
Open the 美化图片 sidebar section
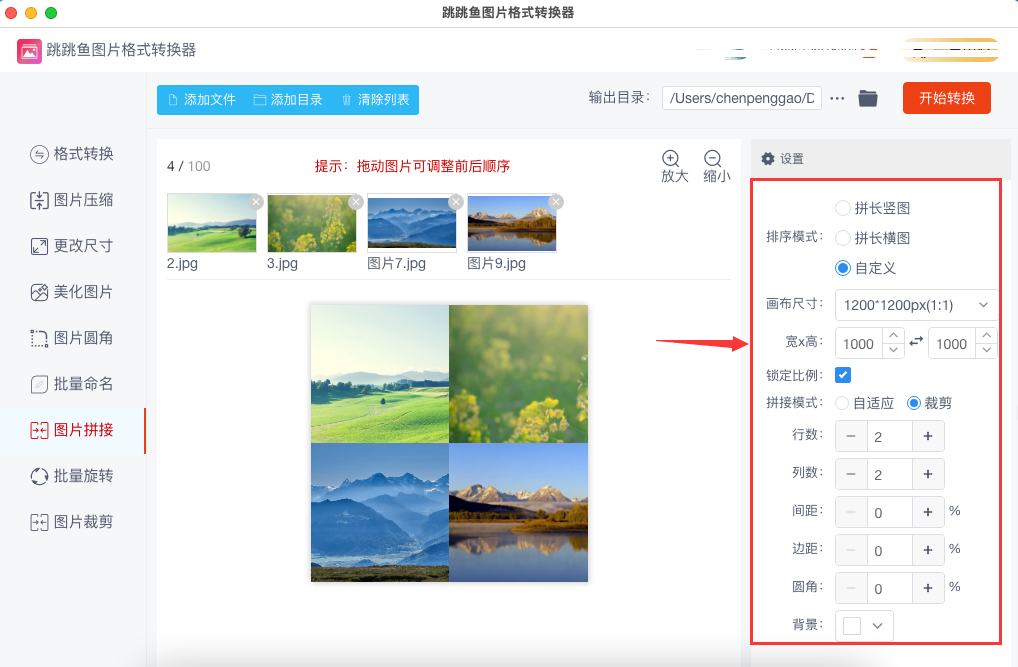coord(72,292)
